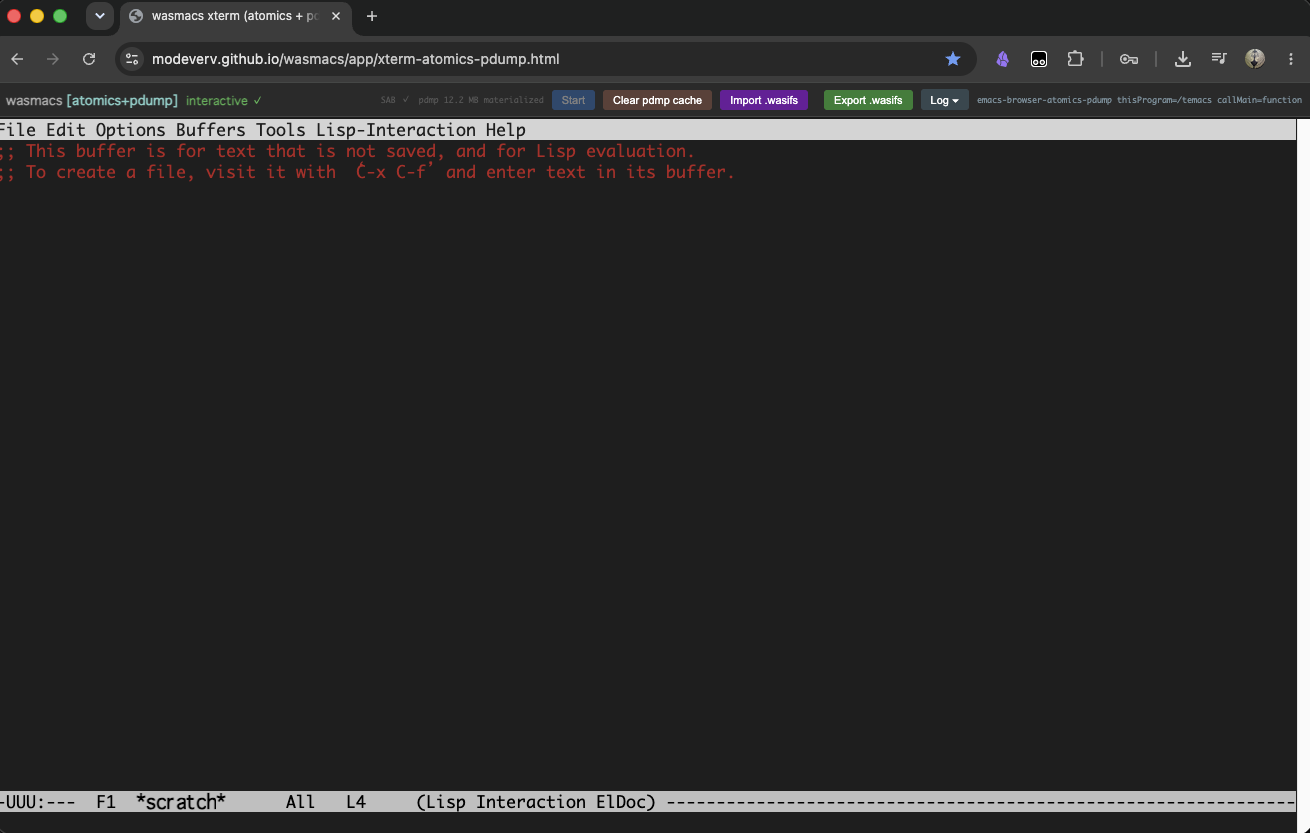Click the *scratch* buffer name in mode line

tap(181, 802)
